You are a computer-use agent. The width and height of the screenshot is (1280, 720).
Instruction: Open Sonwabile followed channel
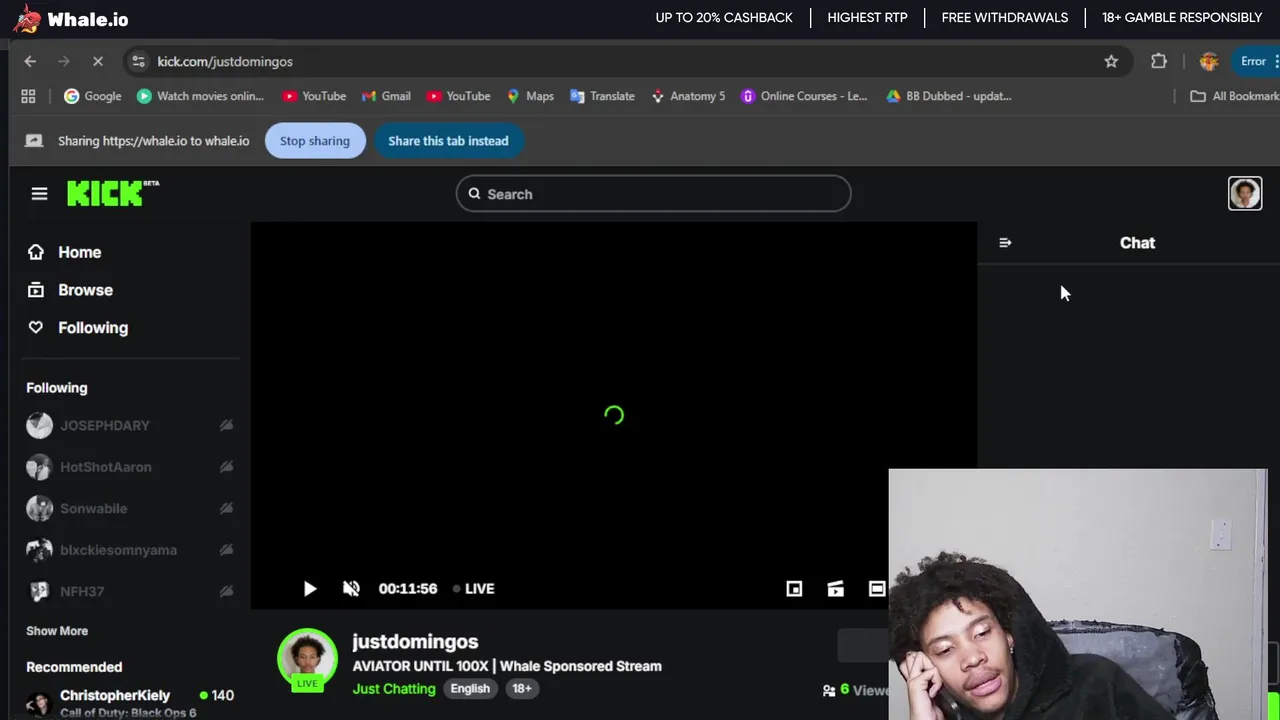coord(130,508)
